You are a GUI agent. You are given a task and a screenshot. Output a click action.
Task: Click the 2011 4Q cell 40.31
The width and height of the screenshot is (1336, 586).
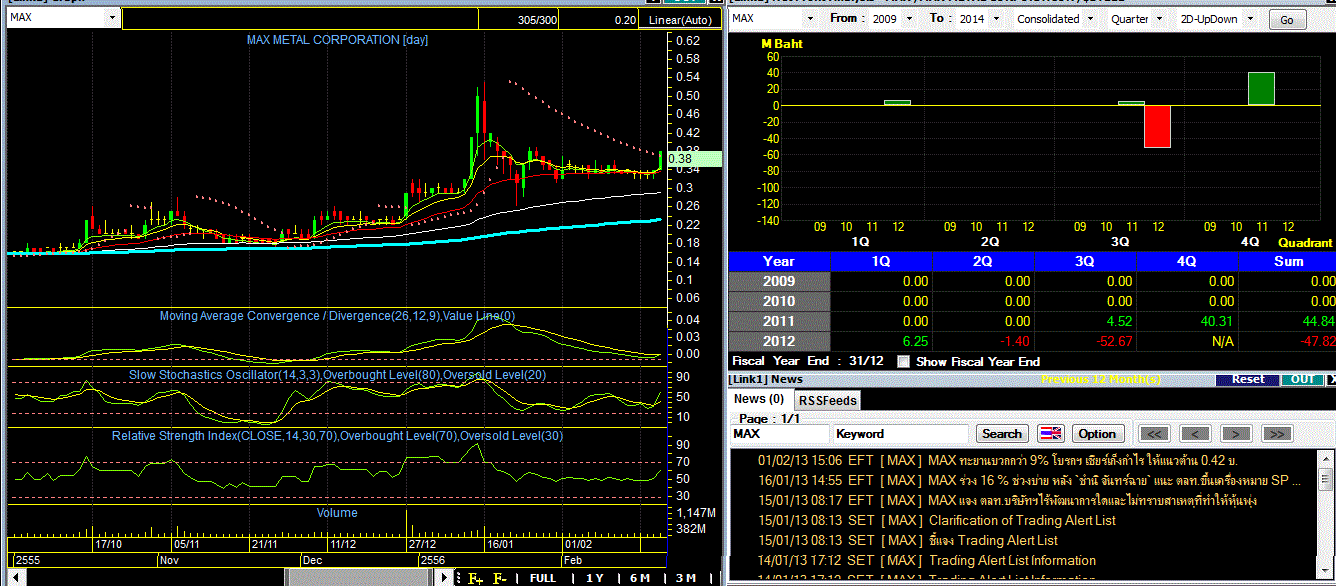[1186, 321]
